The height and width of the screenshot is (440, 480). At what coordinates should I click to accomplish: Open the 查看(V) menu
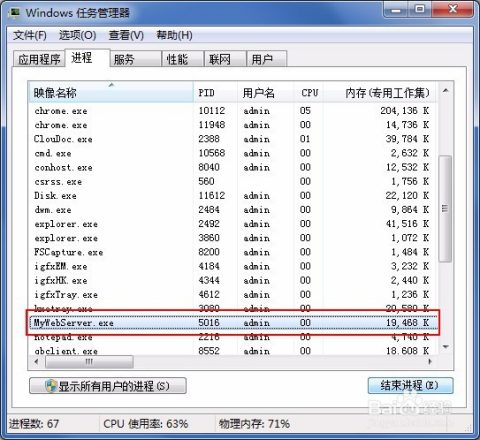pyautogui.click(x=126, y=35)
